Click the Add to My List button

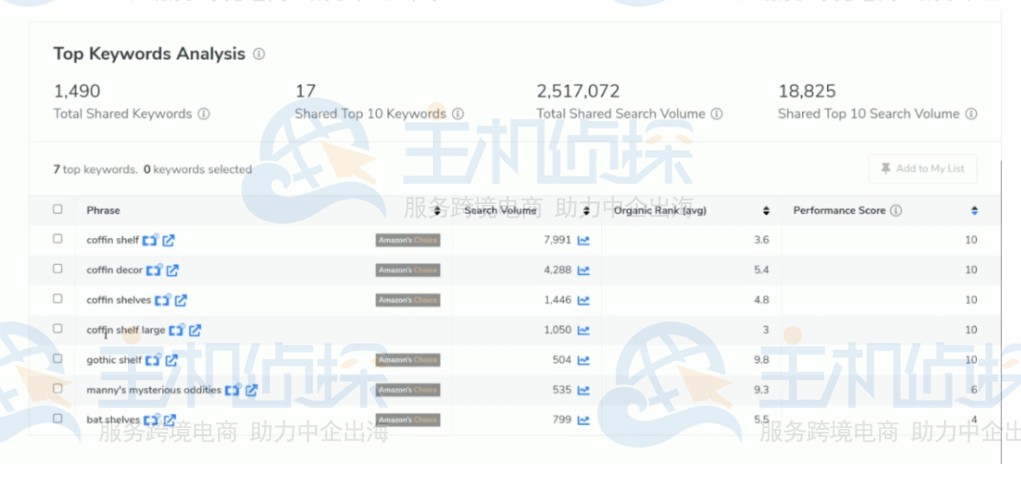pos(923,169)
